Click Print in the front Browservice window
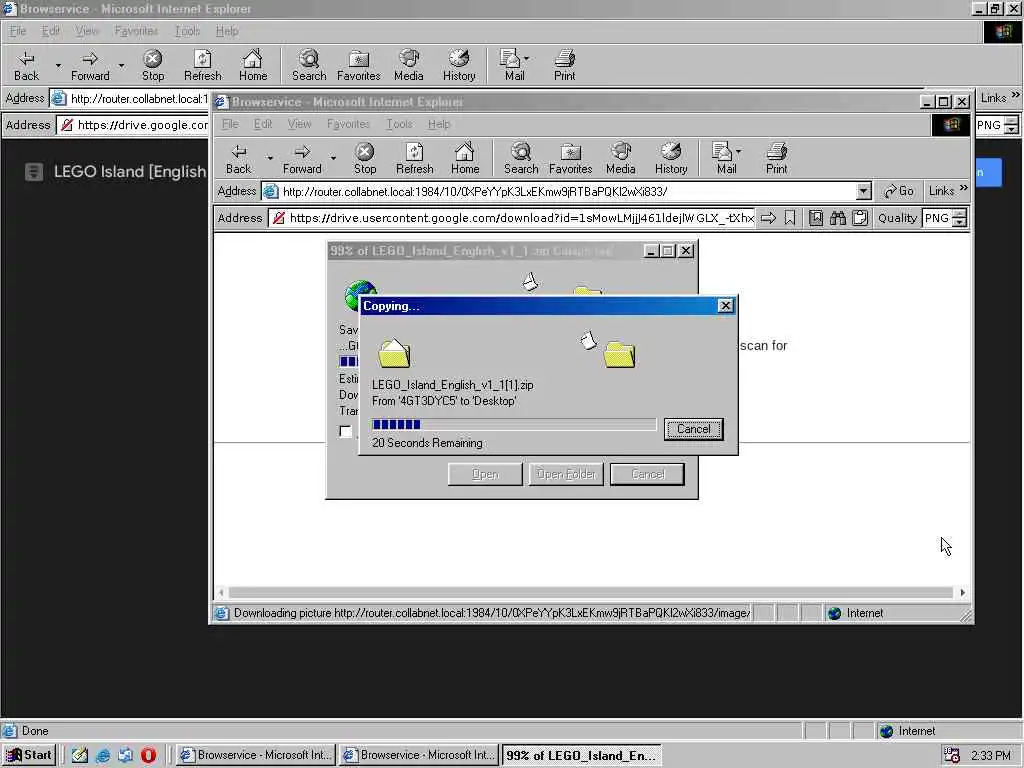The image size is (1024, 768). click(x=776, y=159)
